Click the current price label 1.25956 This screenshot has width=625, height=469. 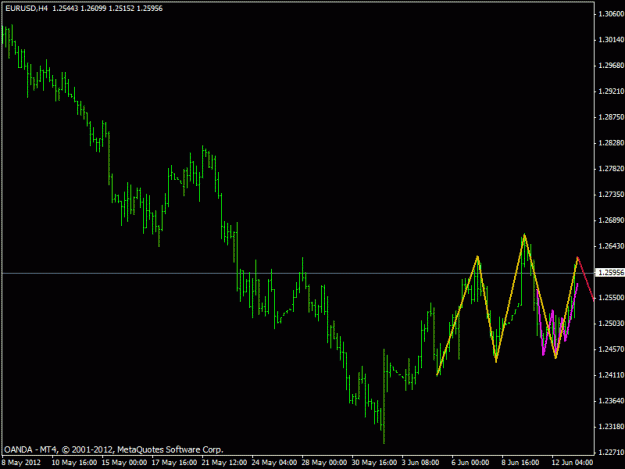610,273
